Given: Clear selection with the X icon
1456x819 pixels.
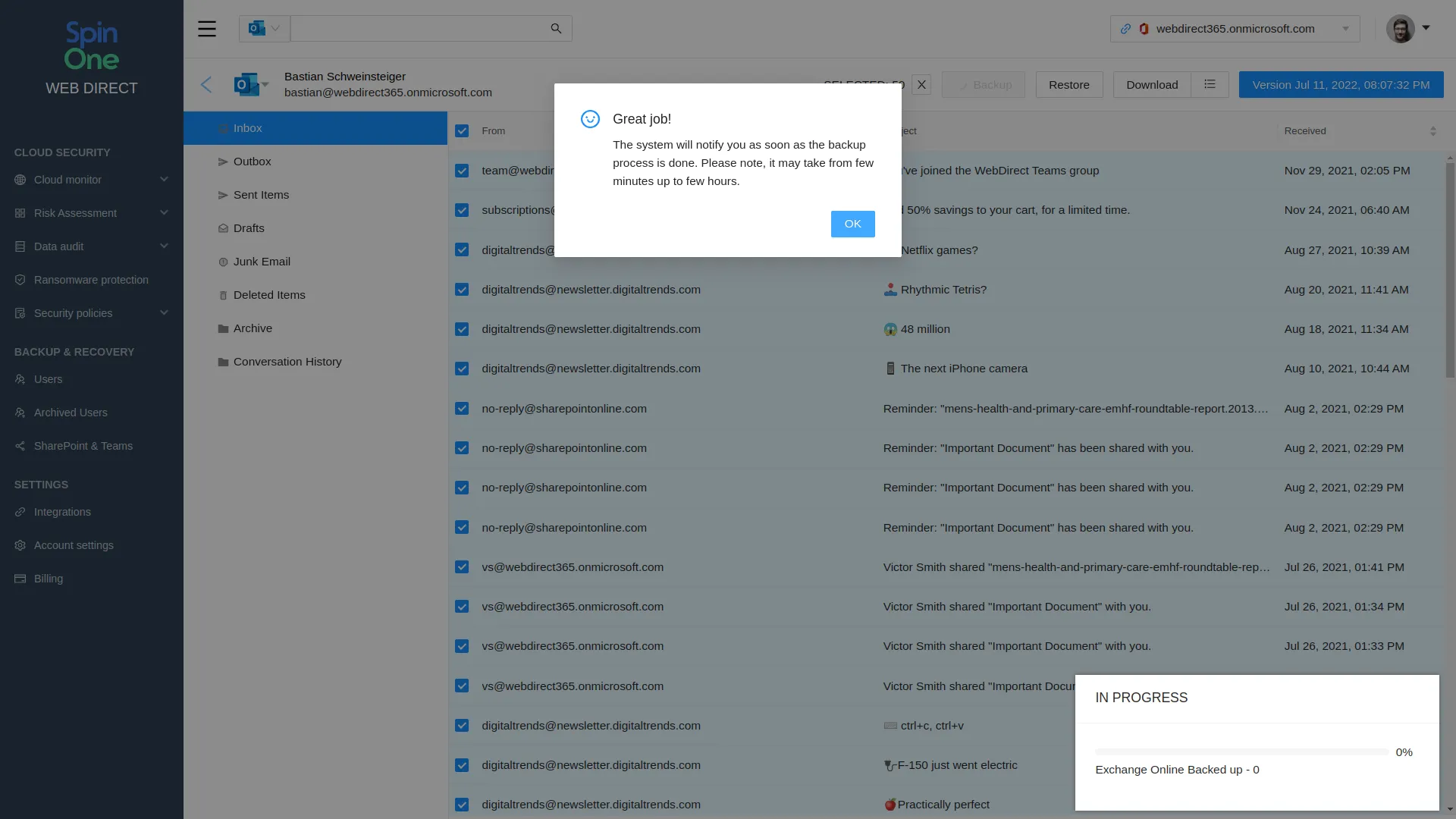Looking at the screenshot, I should tap(921, 84).
